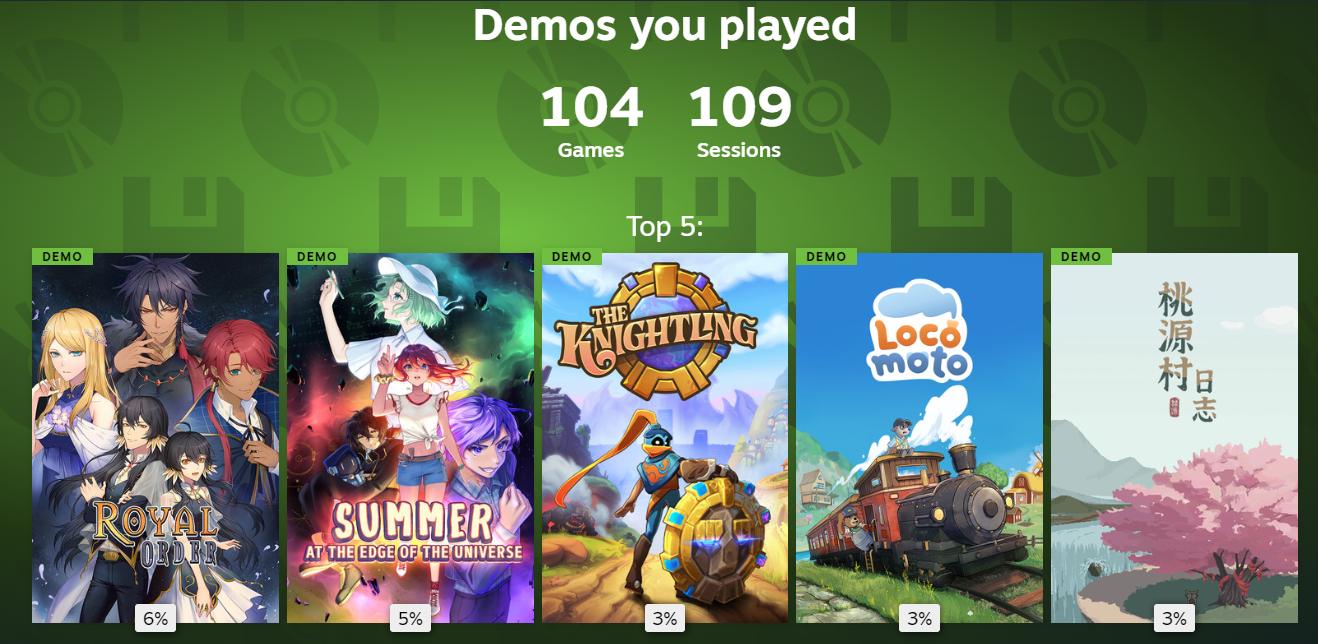Click the DEMO badge on Summer cover

tap(317, 257)
